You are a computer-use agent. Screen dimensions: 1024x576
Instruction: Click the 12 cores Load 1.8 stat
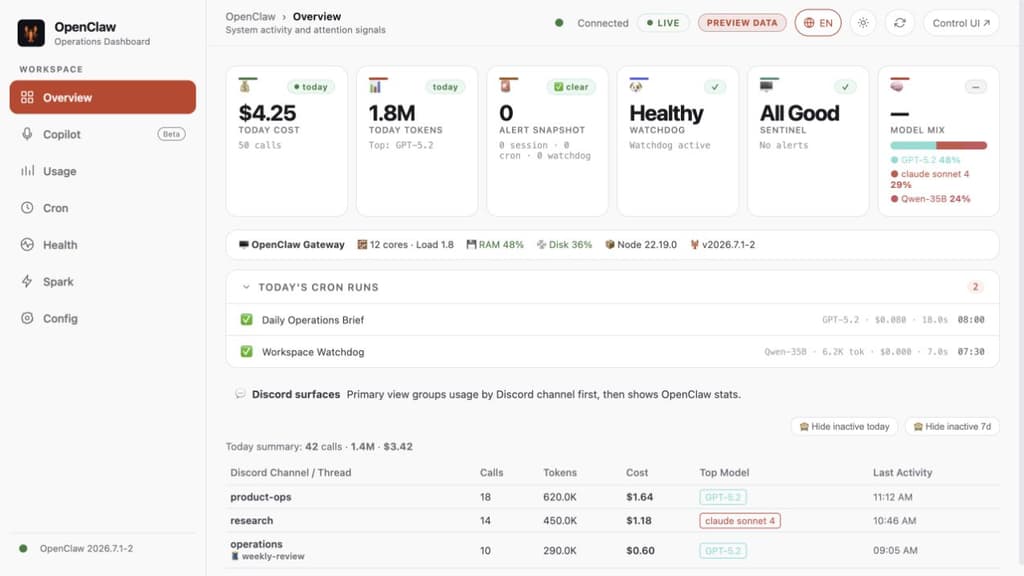click(406, 244)
